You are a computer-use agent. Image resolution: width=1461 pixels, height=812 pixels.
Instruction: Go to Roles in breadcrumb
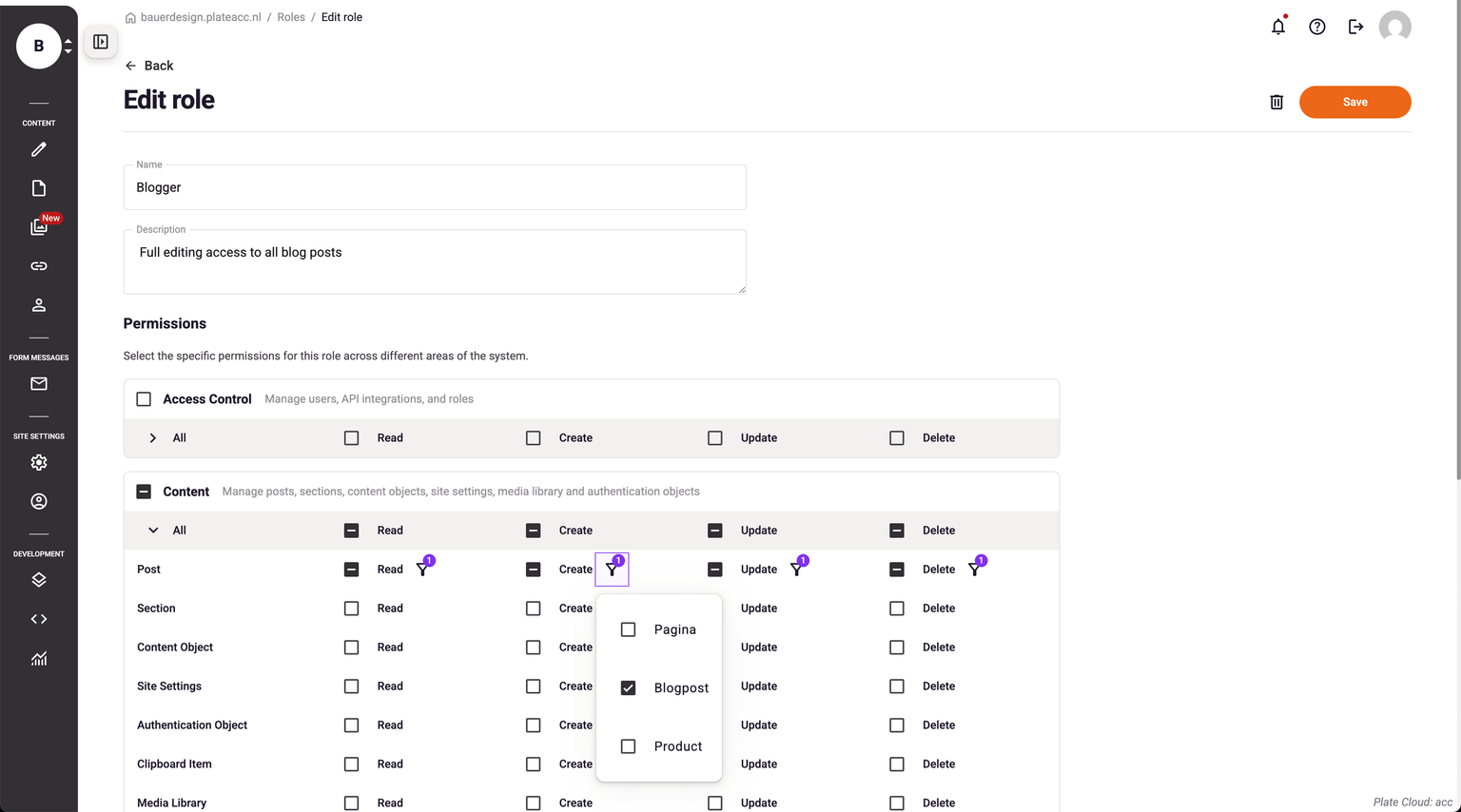coord(291,17)
